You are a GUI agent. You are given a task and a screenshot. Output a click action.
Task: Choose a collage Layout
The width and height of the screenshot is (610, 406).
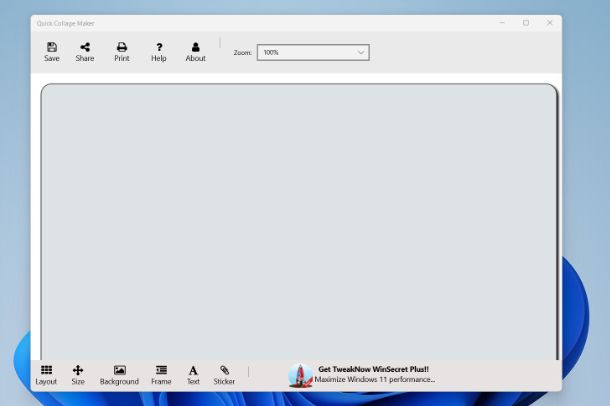pyautogui.click(x=46, y=375)
